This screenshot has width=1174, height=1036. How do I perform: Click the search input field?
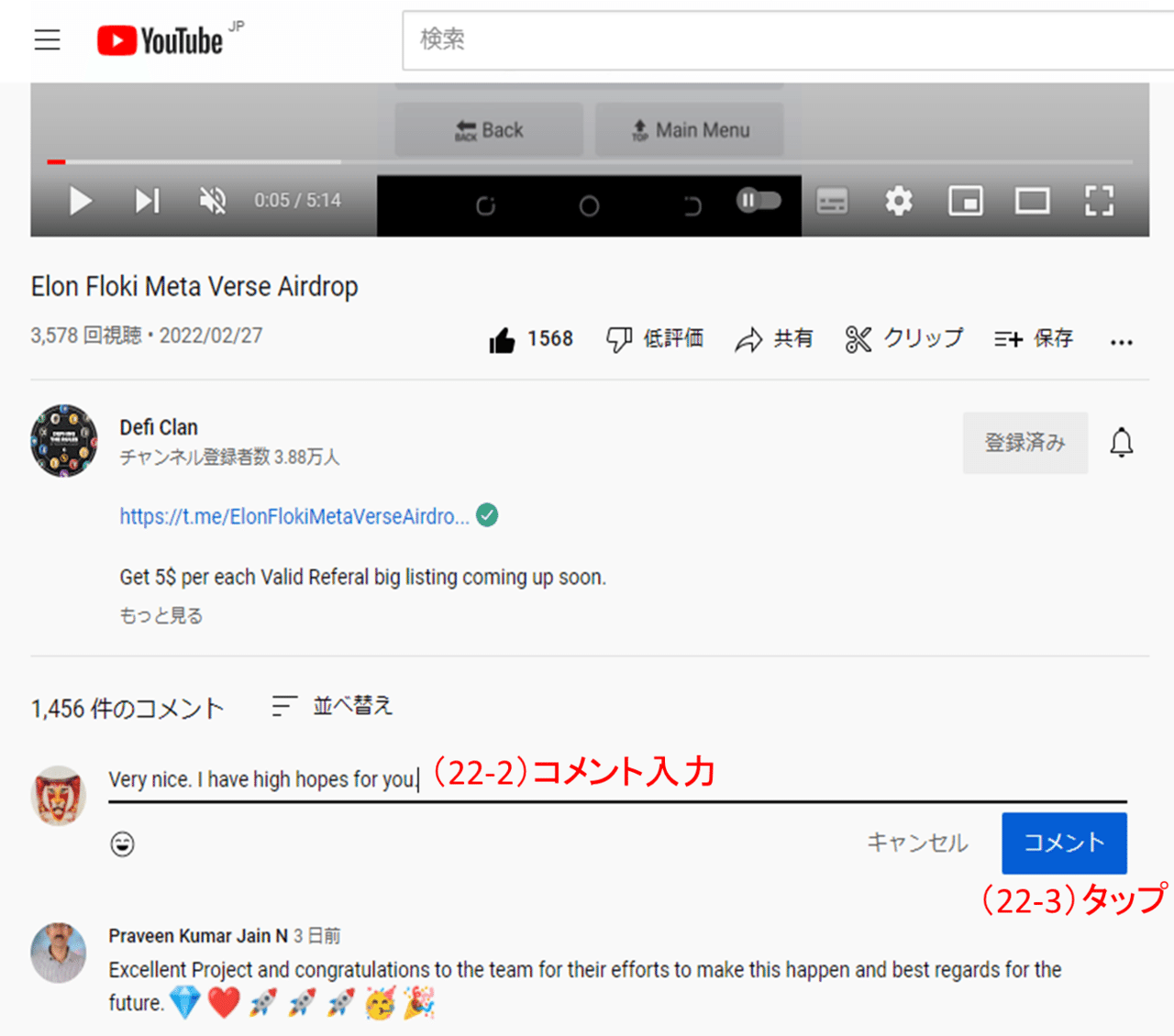788,39
